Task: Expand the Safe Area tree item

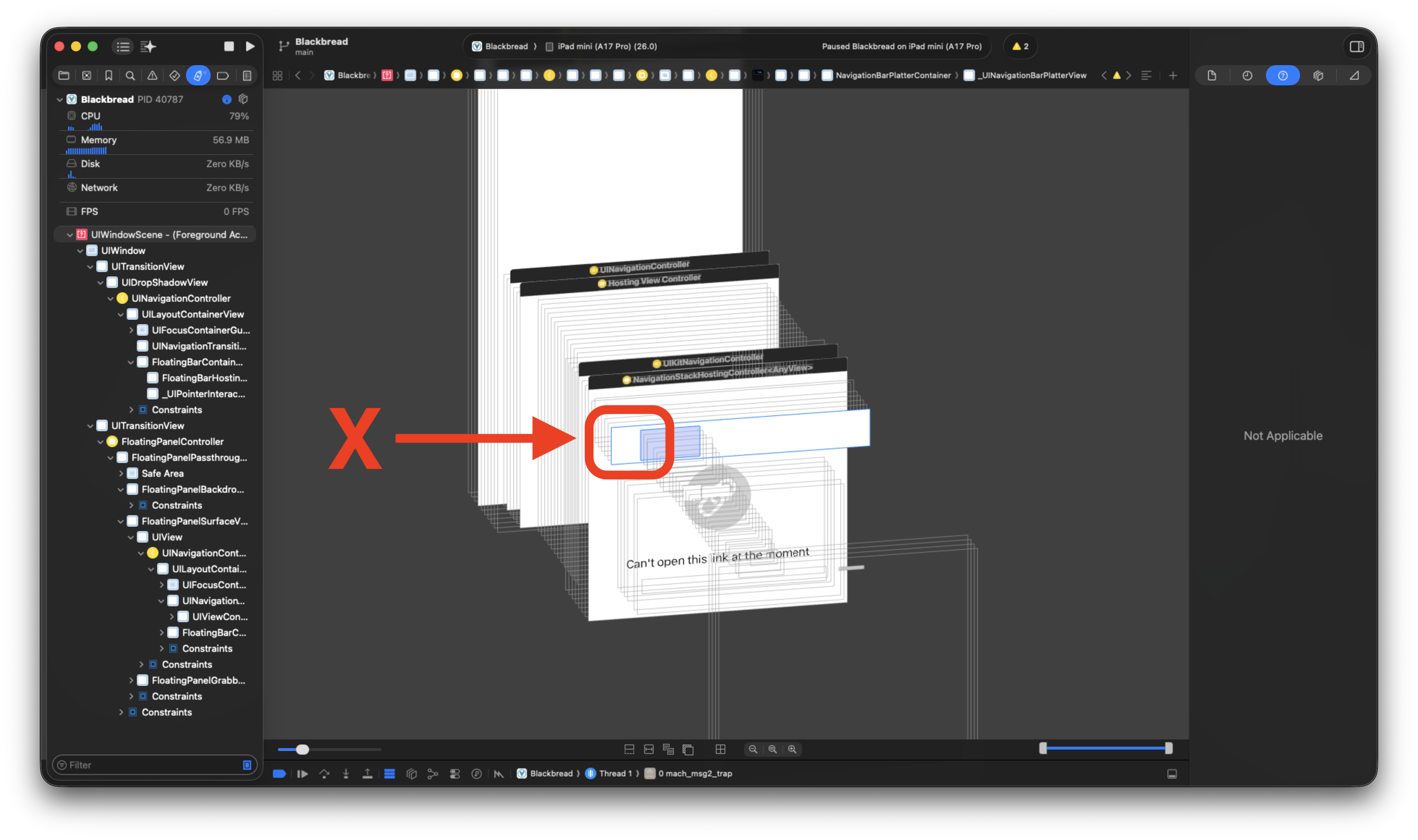Action: point(121,473)
